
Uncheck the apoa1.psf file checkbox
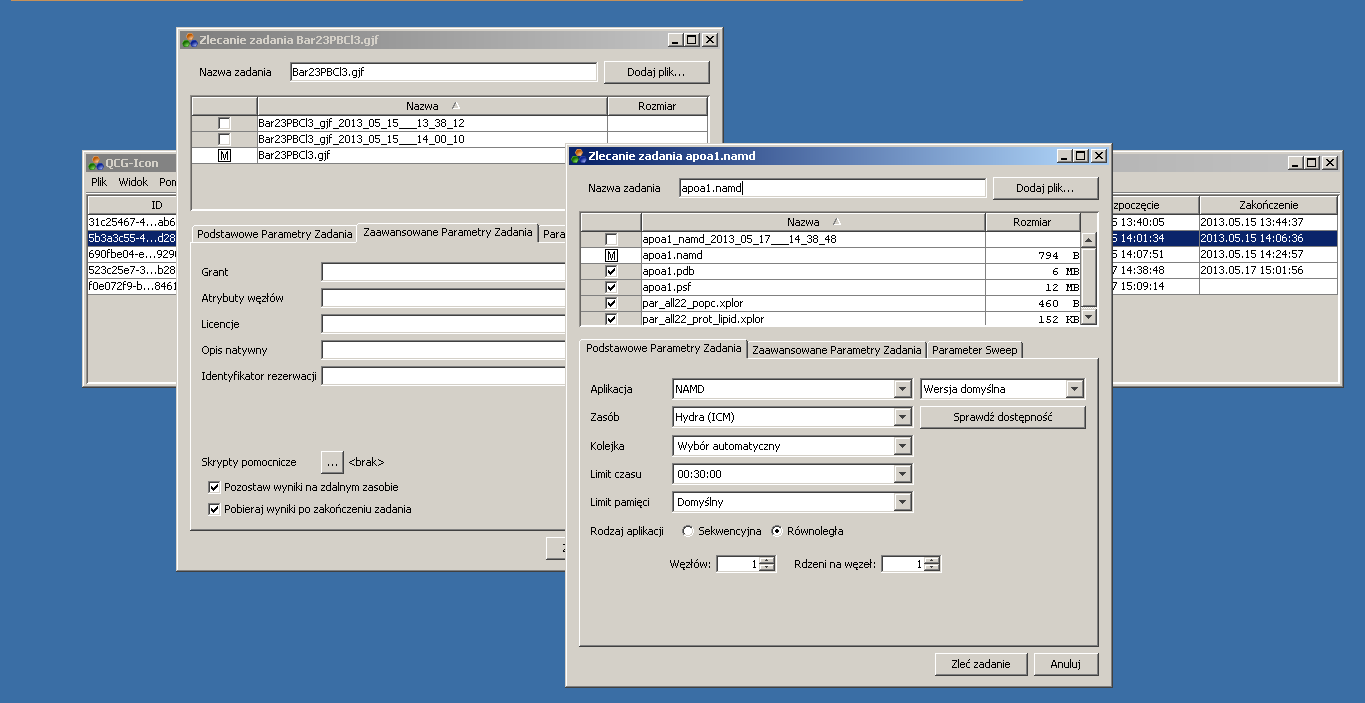(611, 288)
